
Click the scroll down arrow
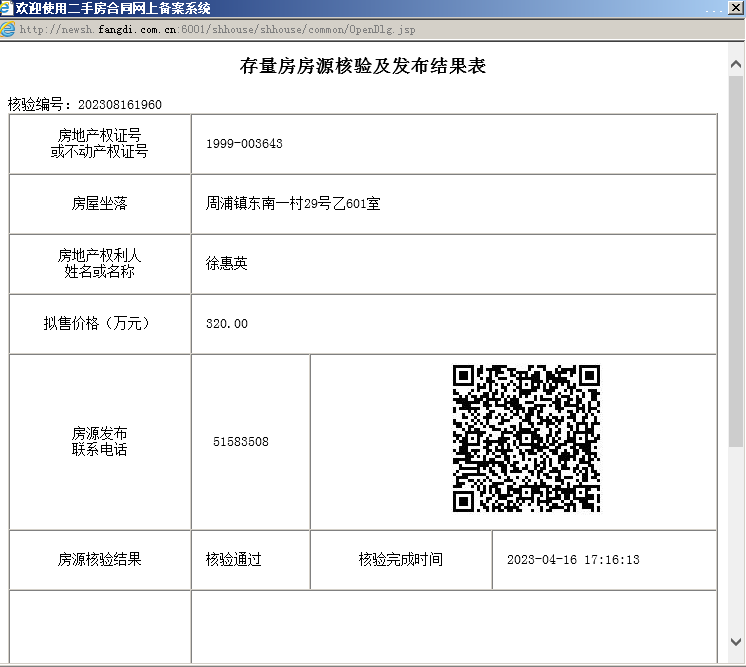[x=736, y=641]
